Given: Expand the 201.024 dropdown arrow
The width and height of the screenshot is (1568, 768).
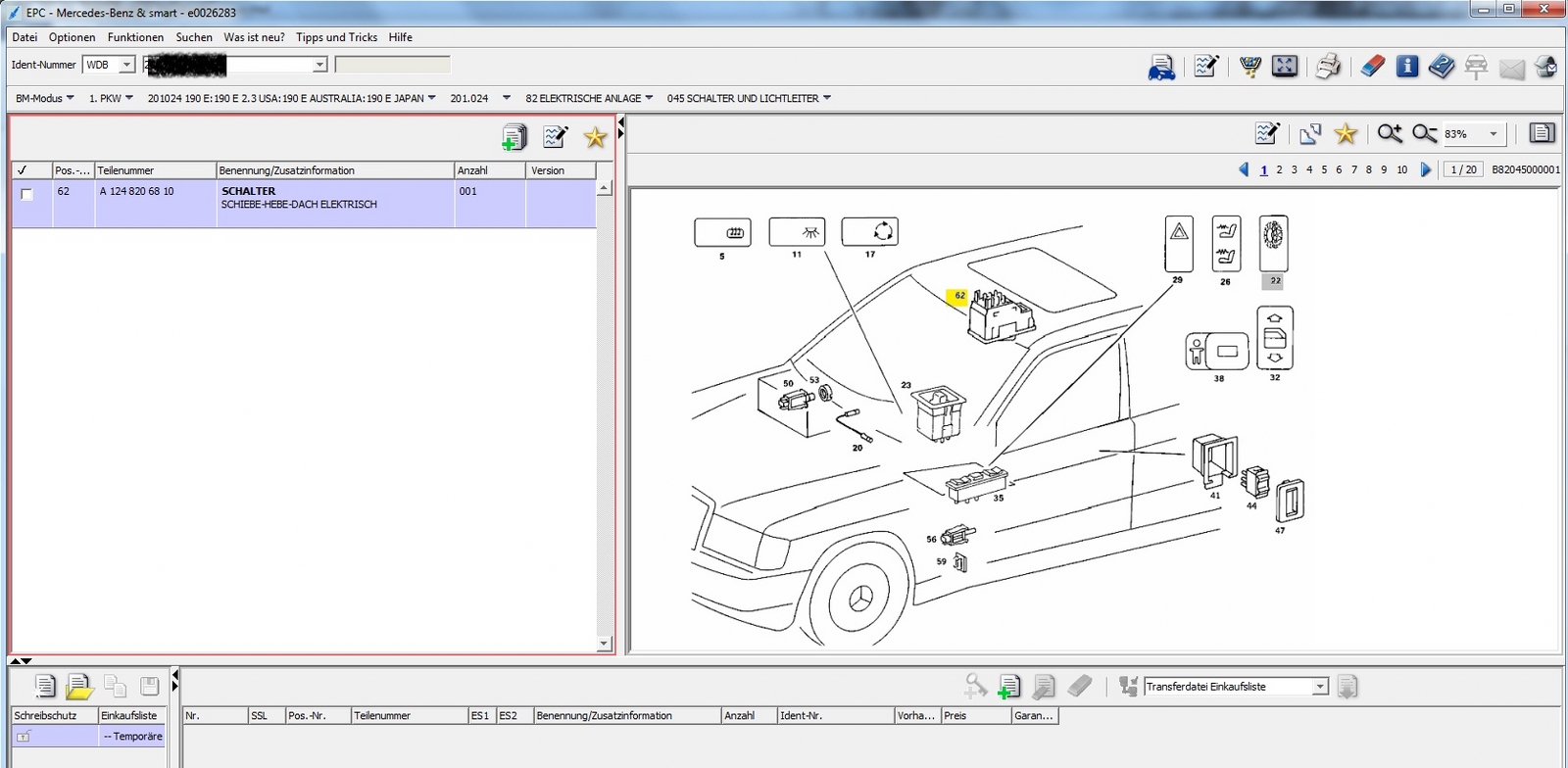Looking at the screenshot, I should (x=507, y=98).
